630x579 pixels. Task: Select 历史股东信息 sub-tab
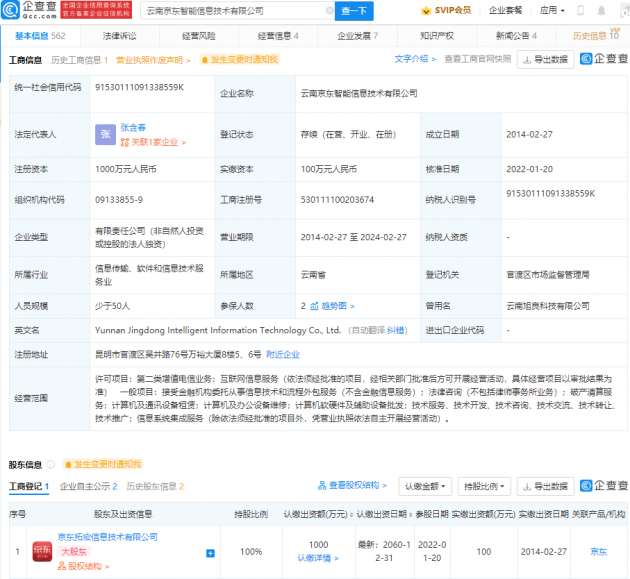tap(155, 486)
